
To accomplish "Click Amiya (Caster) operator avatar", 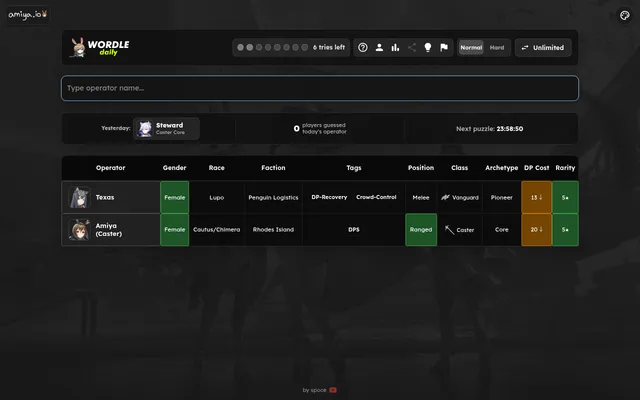I will click(x=79, y=229).
